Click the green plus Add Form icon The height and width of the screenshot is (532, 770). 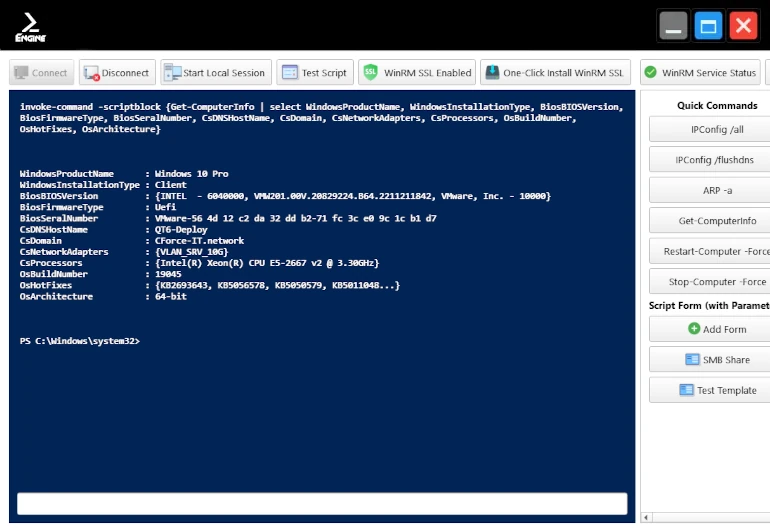(694, 329)
